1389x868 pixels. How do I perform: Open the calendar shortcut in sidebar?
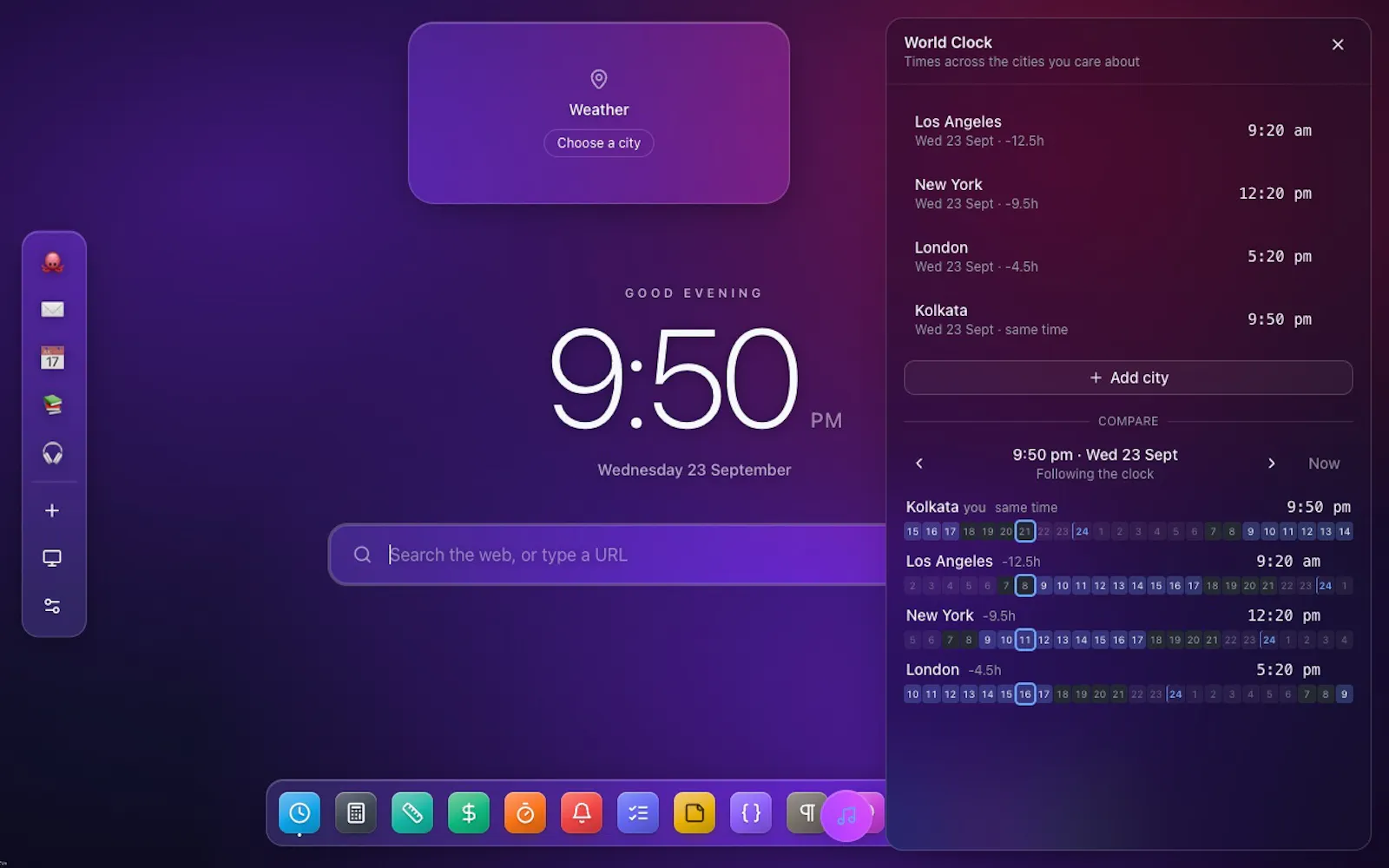(53, 358)
